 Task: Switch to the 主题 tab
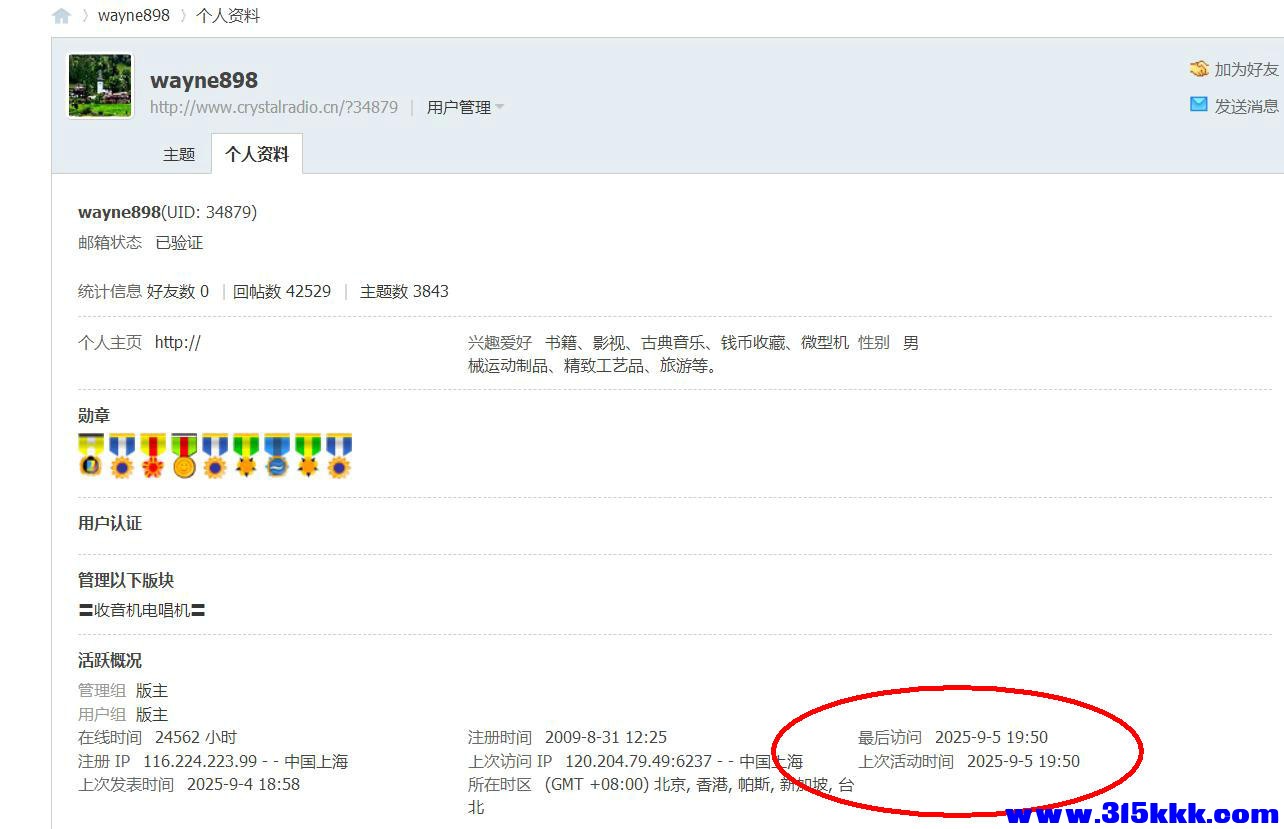point(179,154)
